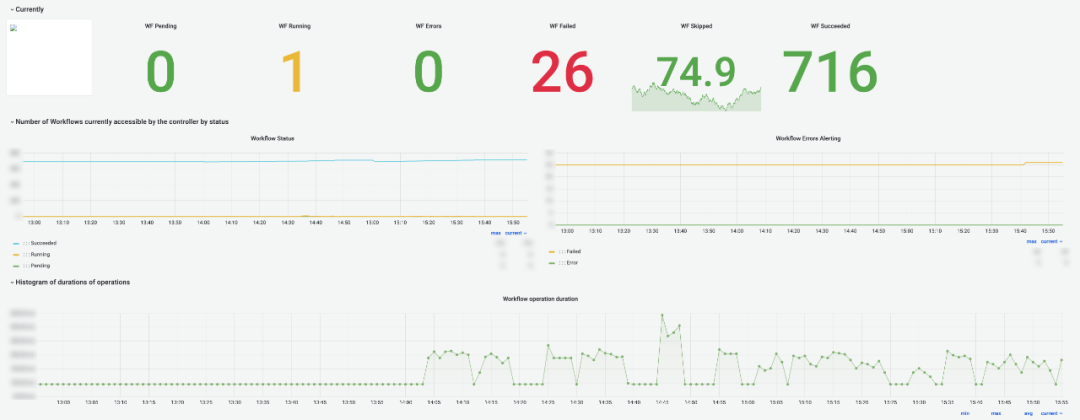This screenshot has height=420, width=1080.
Task: Open the WF Running panel title menu
Action: pyautogui.click(x=294, y=26)
